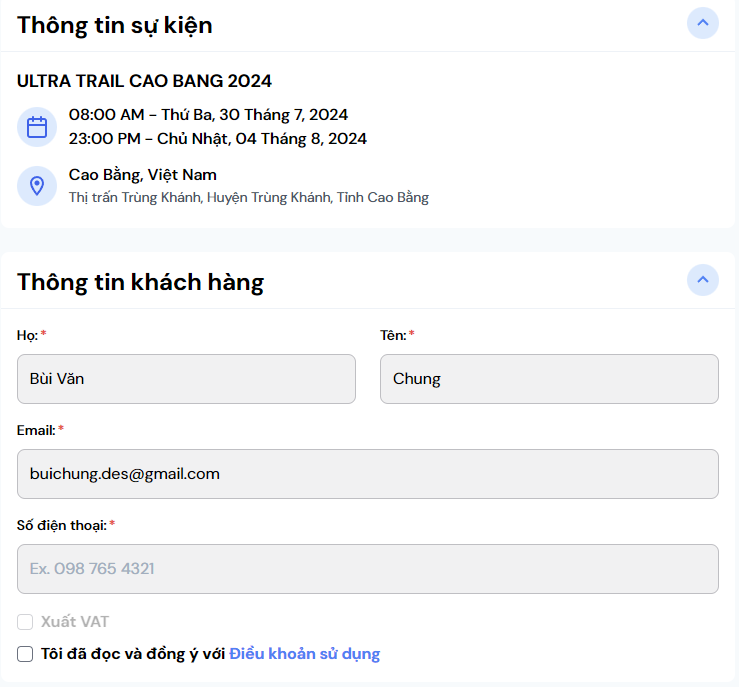Click the Thông tin sự kiện heading
The height and width of the screenshot is (687, 739).
114,25
